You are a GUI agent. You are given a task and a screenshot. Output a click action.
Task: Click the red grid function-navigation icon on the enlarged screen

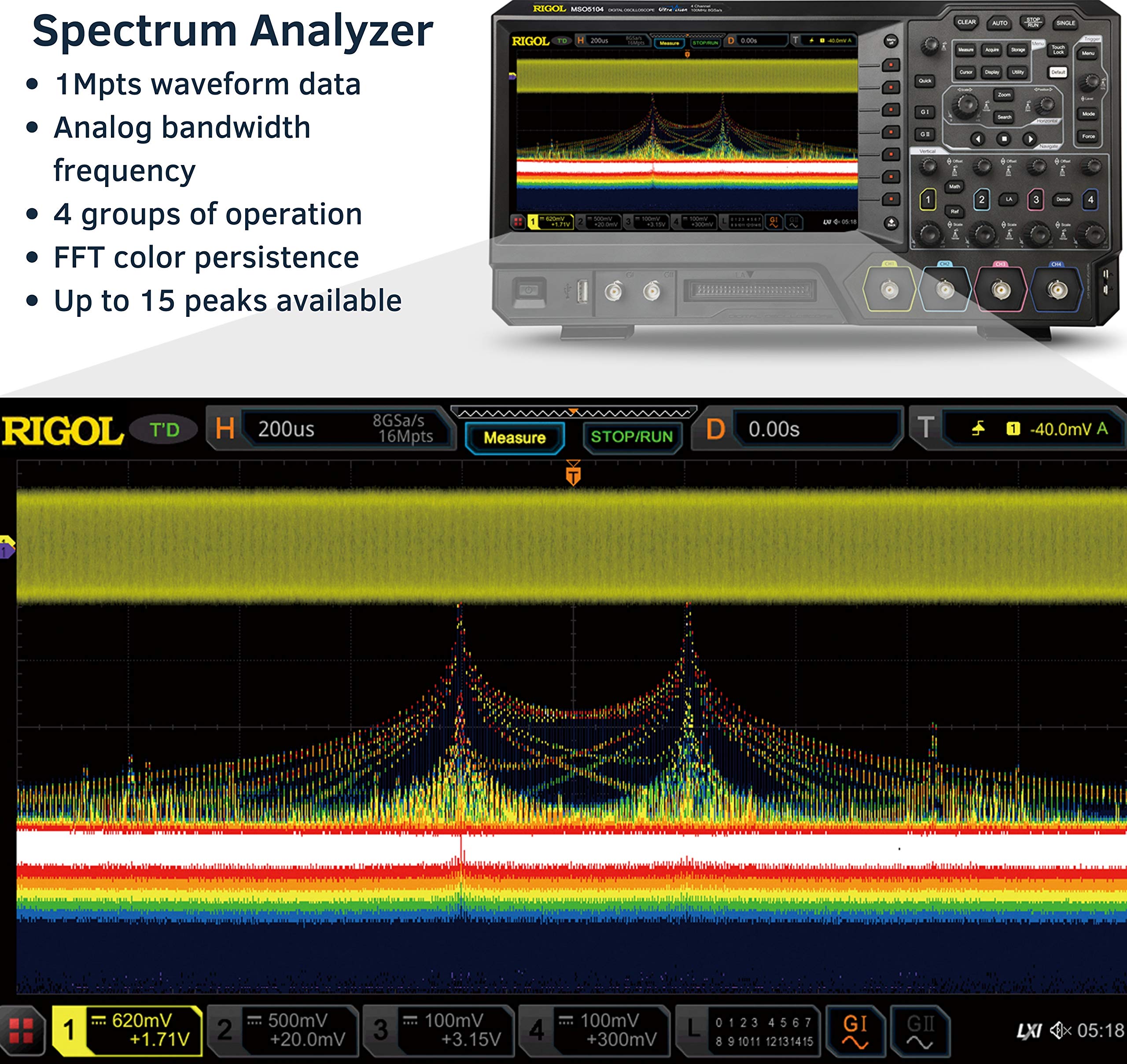[x=21, y=1030]
